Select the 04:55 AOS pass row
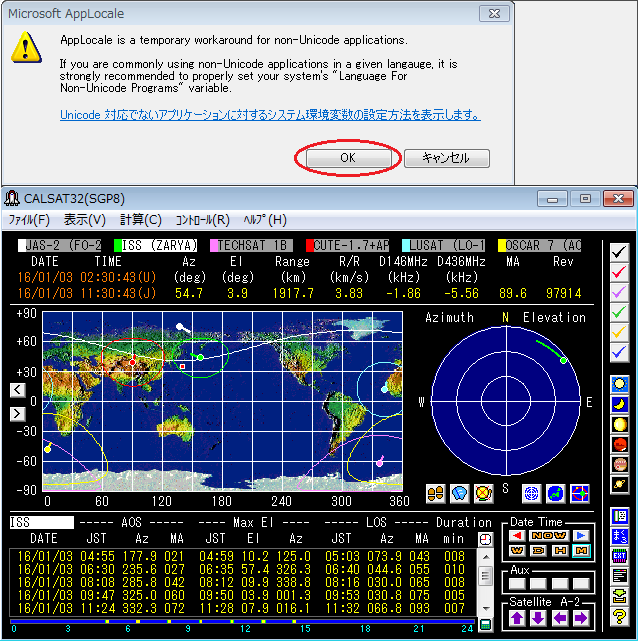Screen dimensions: 638x641 click(x=242, y=556)
